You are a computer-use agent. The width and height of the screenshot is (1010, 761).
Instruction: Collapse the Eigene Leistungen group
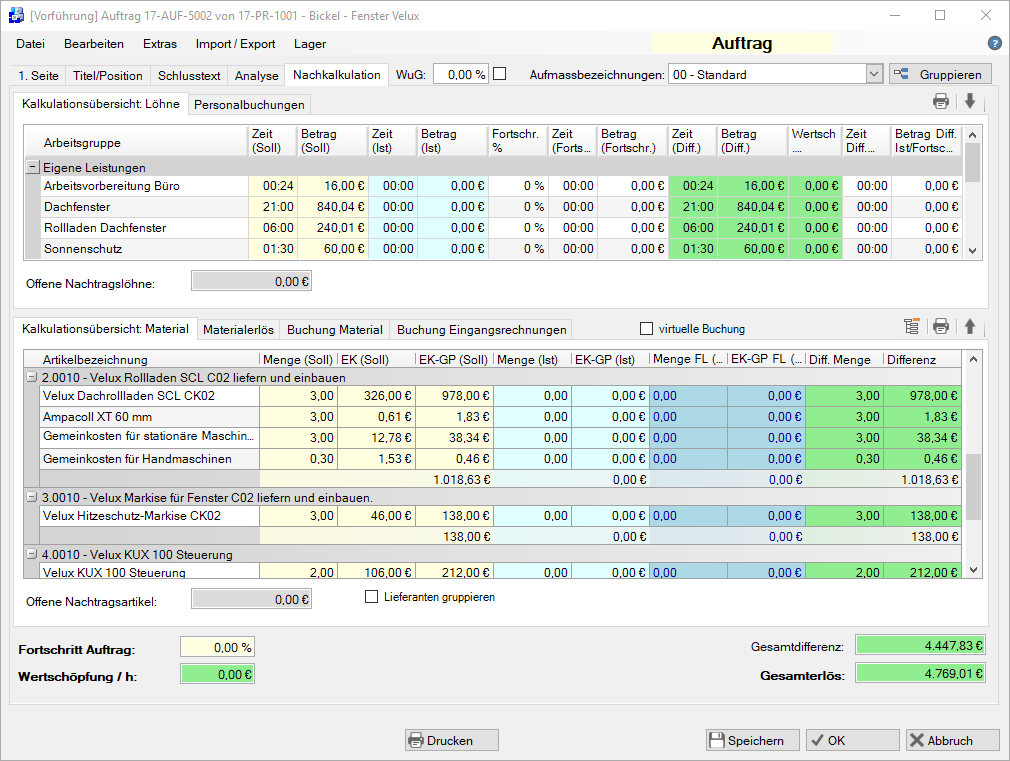pyautogui.click(x=32, y=167)
